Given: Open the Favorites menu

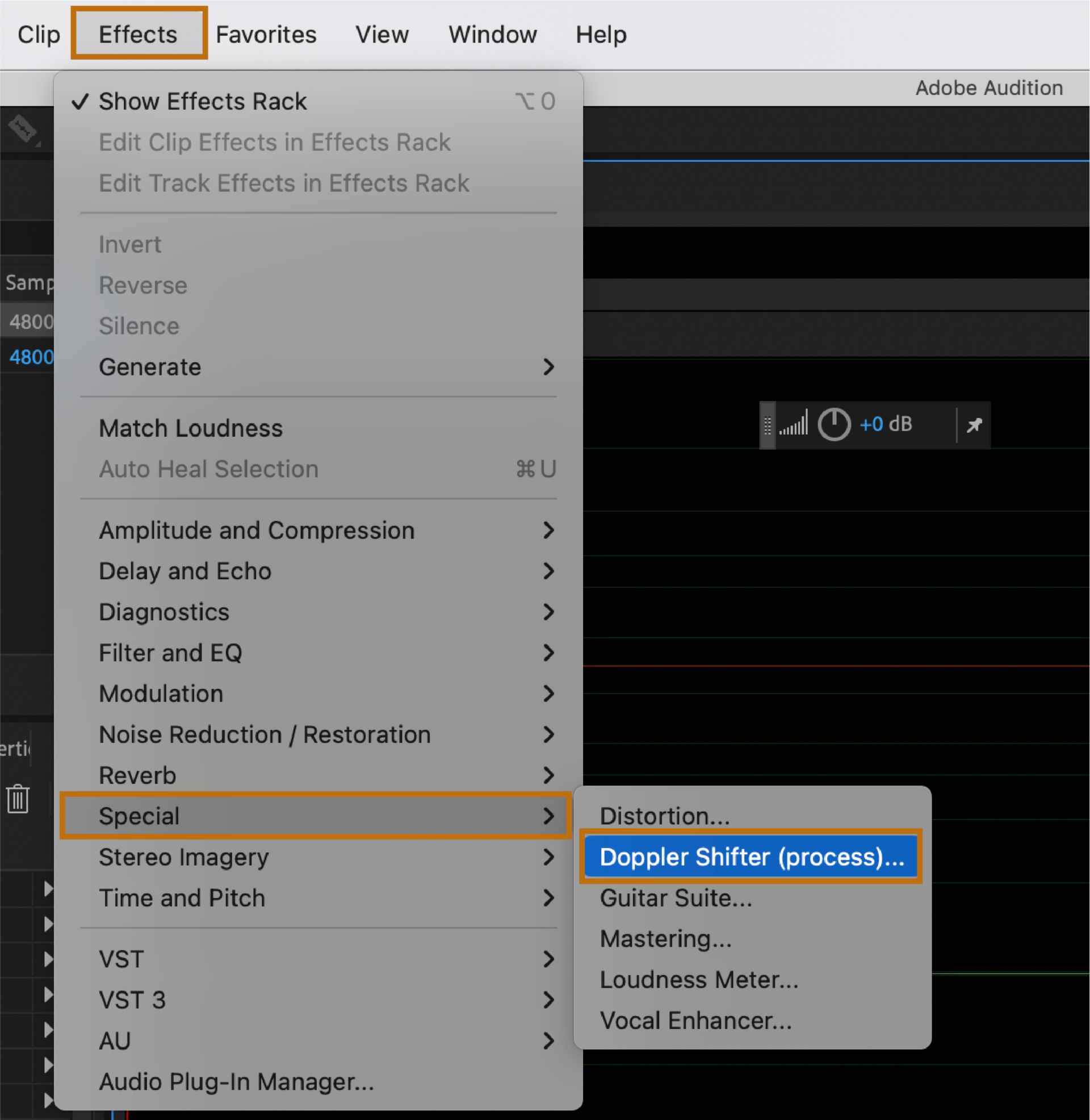Looking at the screenshot, I should [x=266, y=34].
